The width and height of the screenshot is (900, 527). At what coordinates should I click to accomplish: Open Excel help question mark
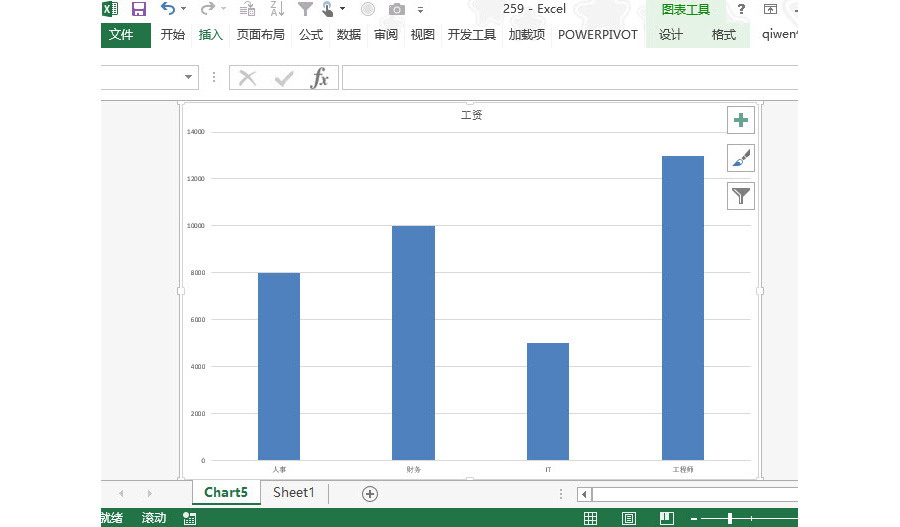[x=741, y=9]
